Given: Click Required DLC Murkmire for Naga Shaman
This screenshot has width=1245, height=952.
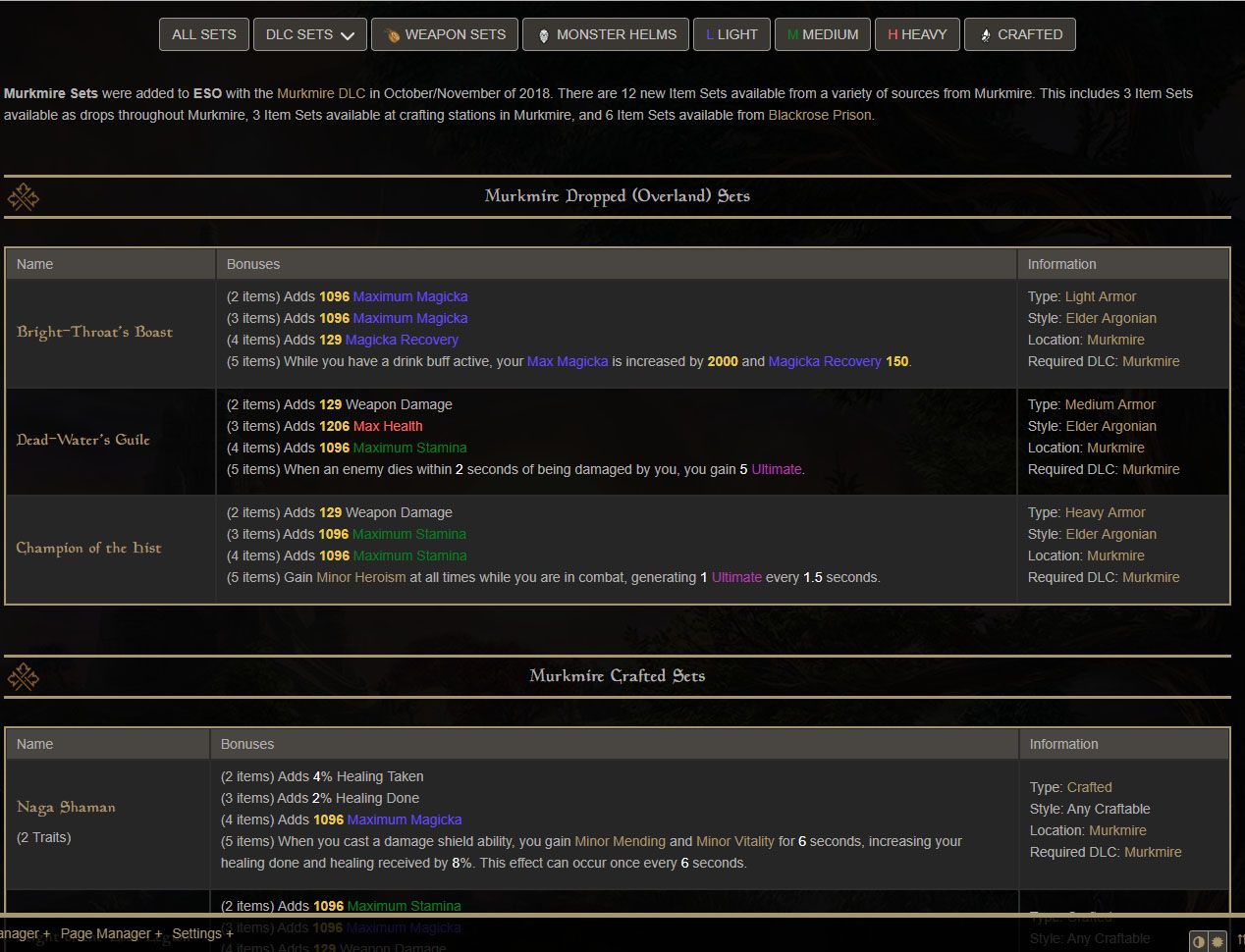Looking at the screenshot, I should pos(1153,852).
